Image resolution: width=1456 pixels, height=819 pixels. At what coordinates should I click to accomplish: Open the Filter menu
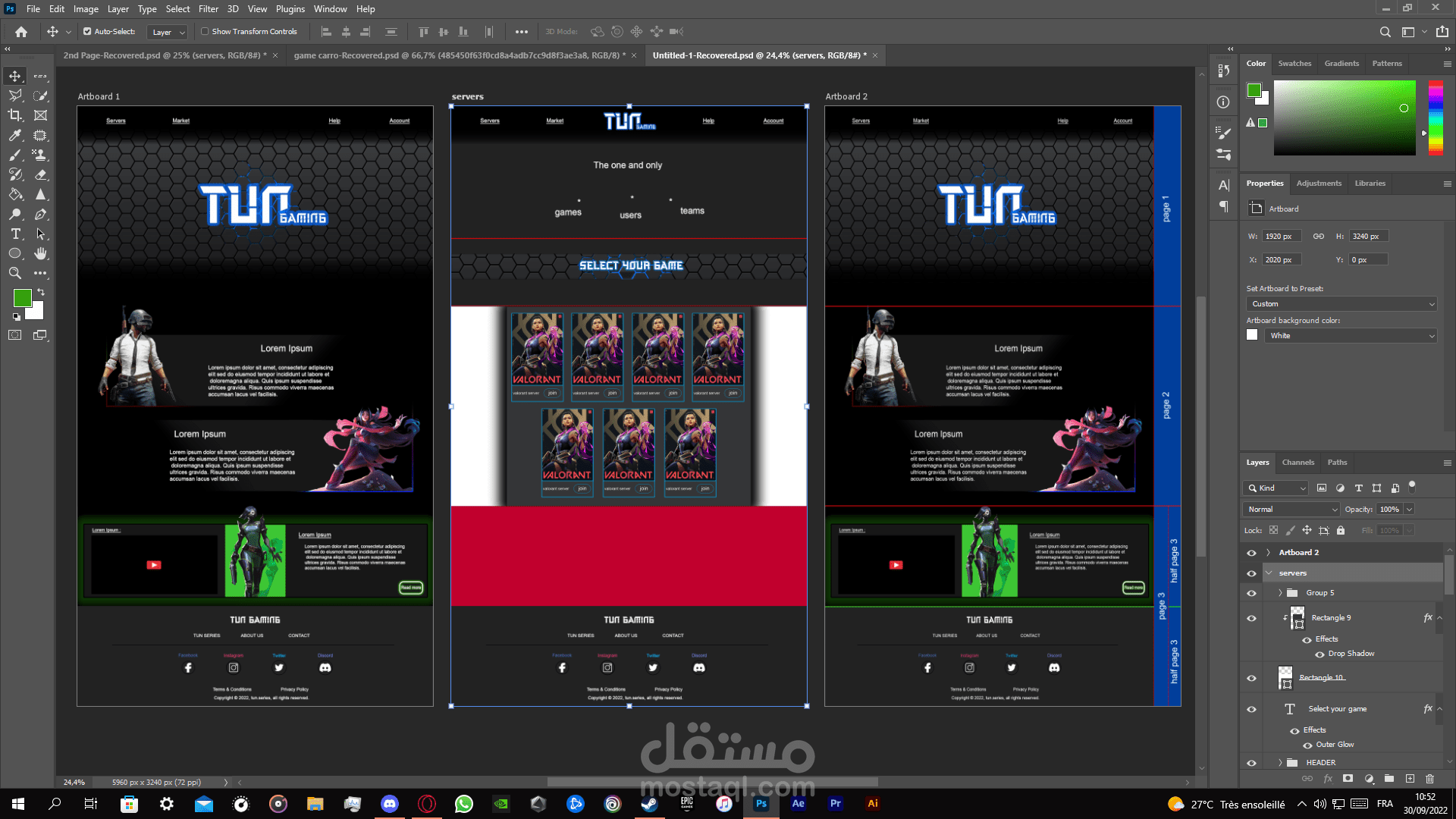click(x=208, y=8)
